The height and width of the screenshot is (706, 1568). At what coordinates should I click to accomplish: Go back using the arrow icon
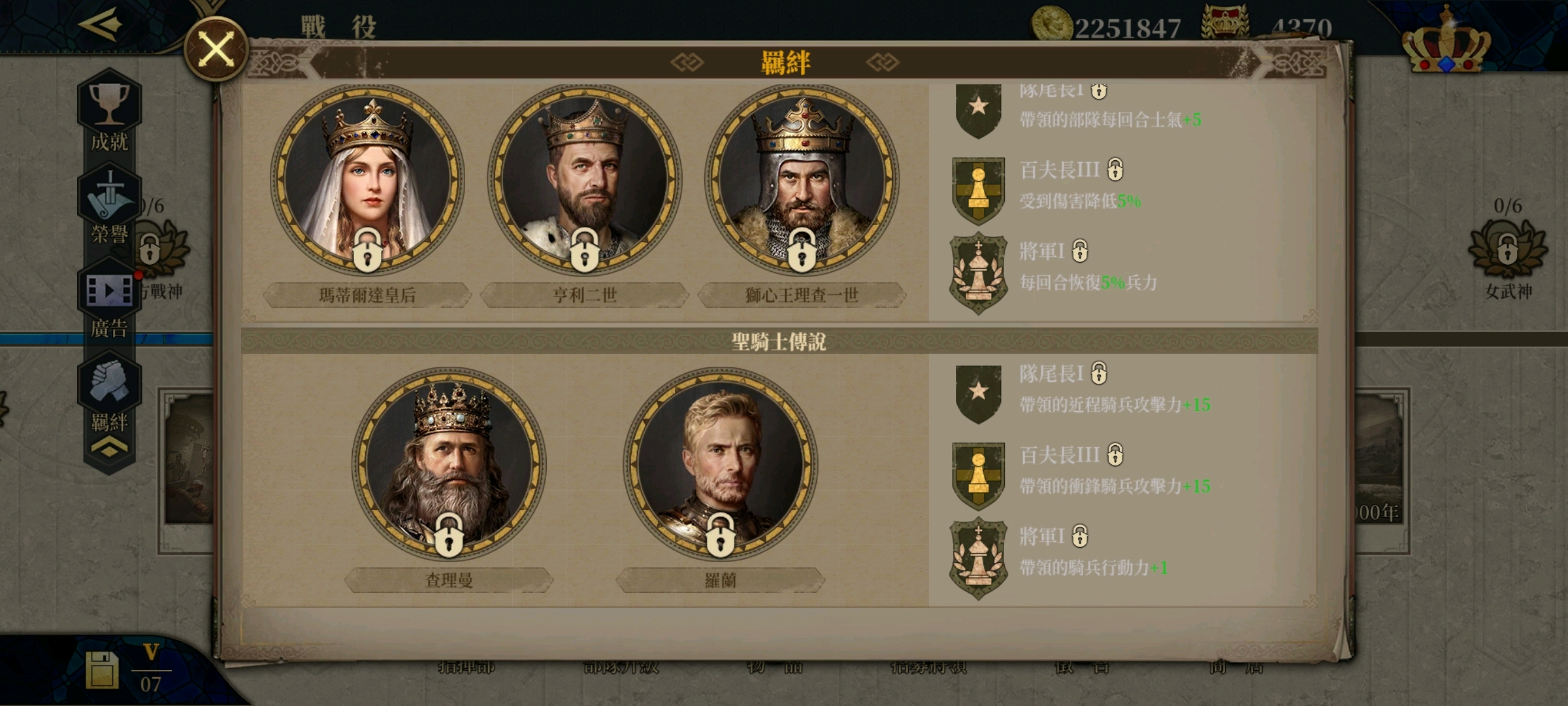(100, 24)
